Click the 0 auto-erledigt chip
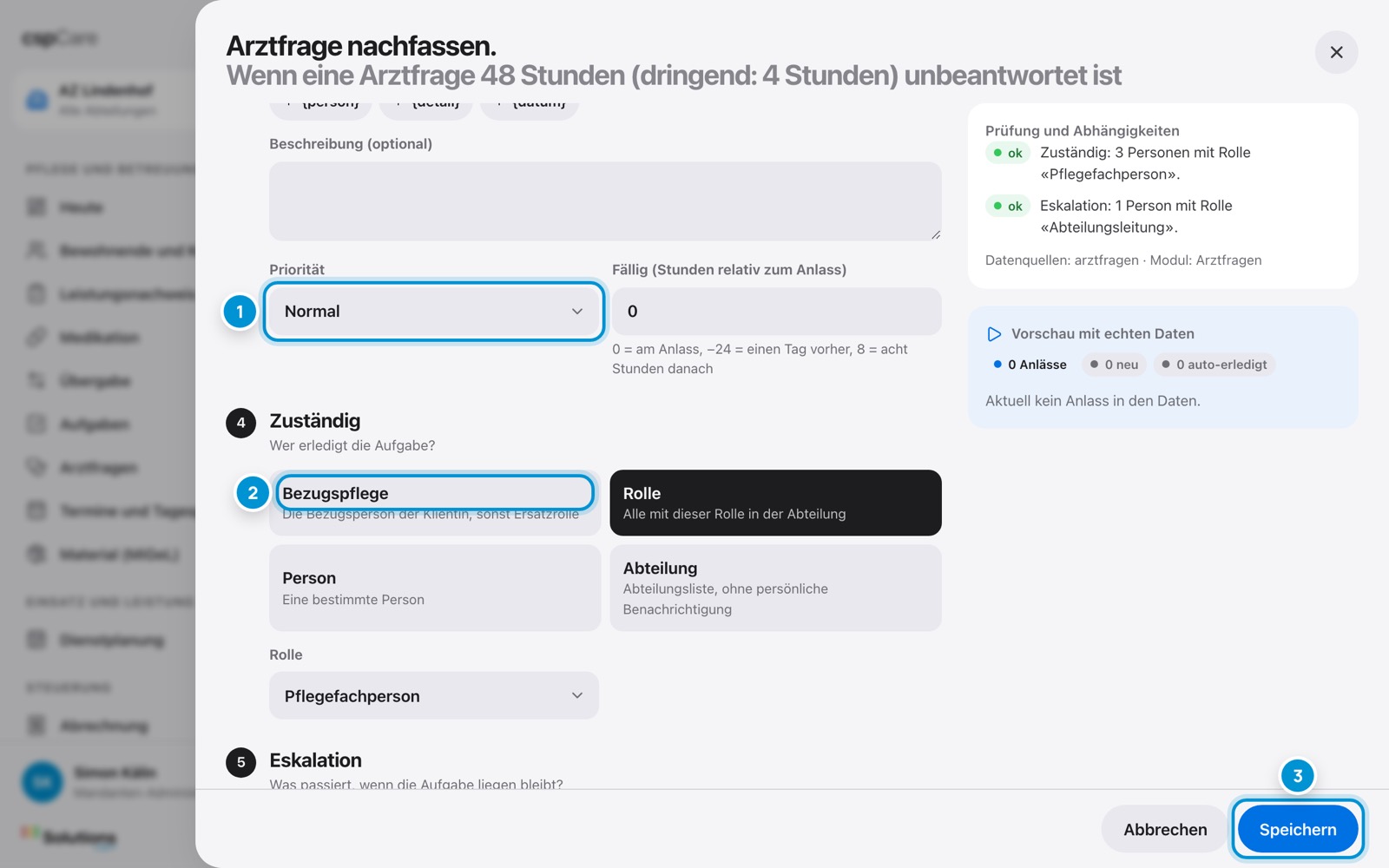 tap(1215, 365)
